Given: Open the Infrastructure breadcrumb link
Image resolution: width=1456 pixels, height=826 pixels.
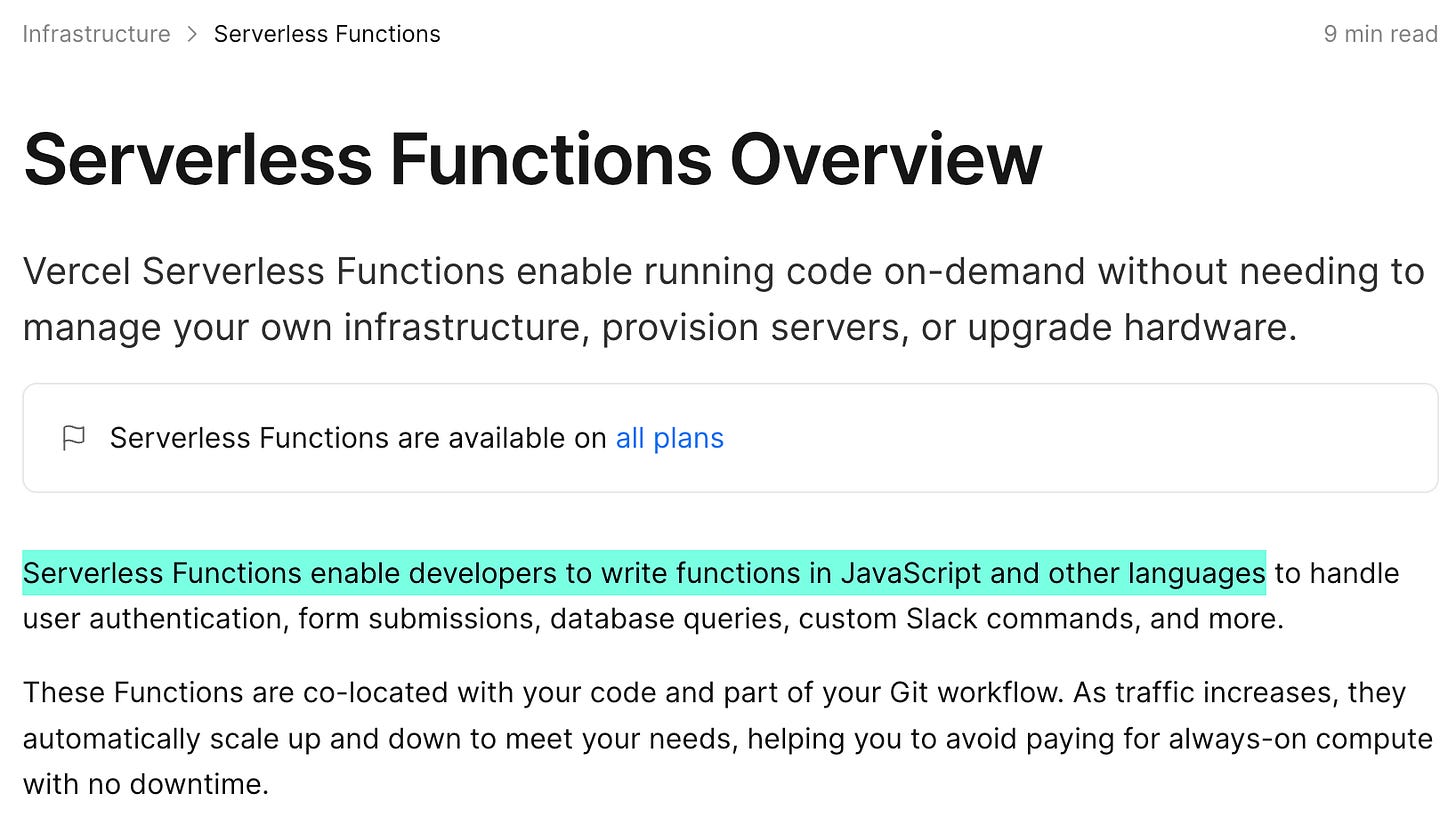Looking at the screenshot, I should (96, 34).
